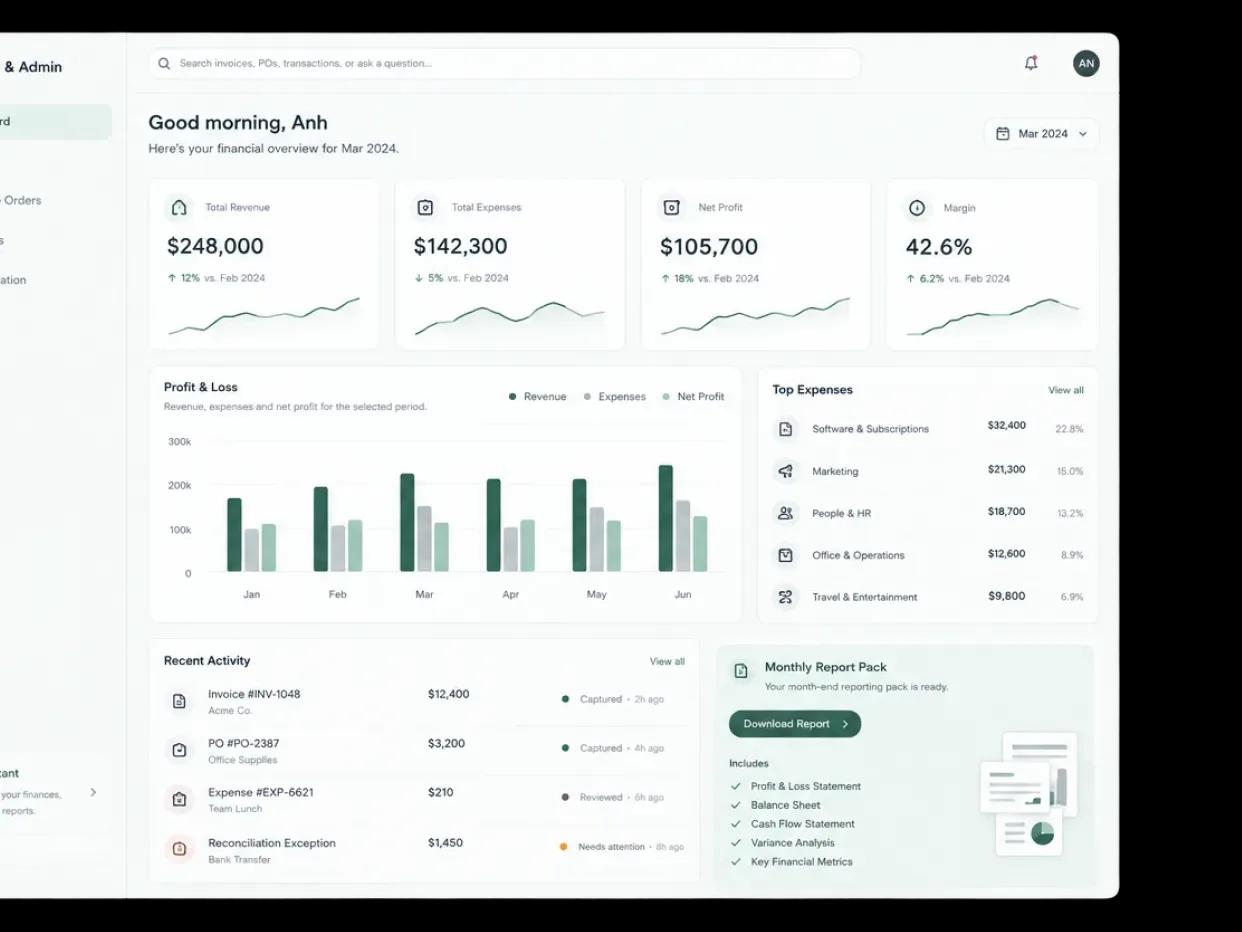Click the Margin sparkline chart
1242x932 pixels.
click(993, 317)
